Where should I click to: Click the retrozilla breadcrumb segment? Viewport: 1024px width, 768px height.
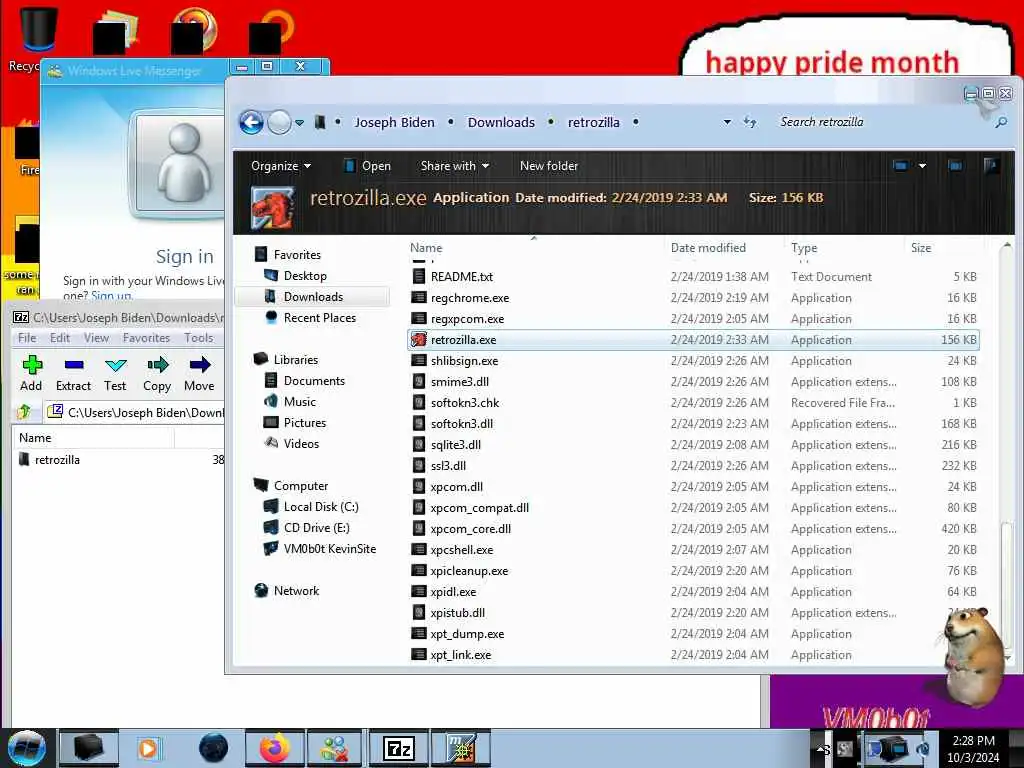point(593,122)
